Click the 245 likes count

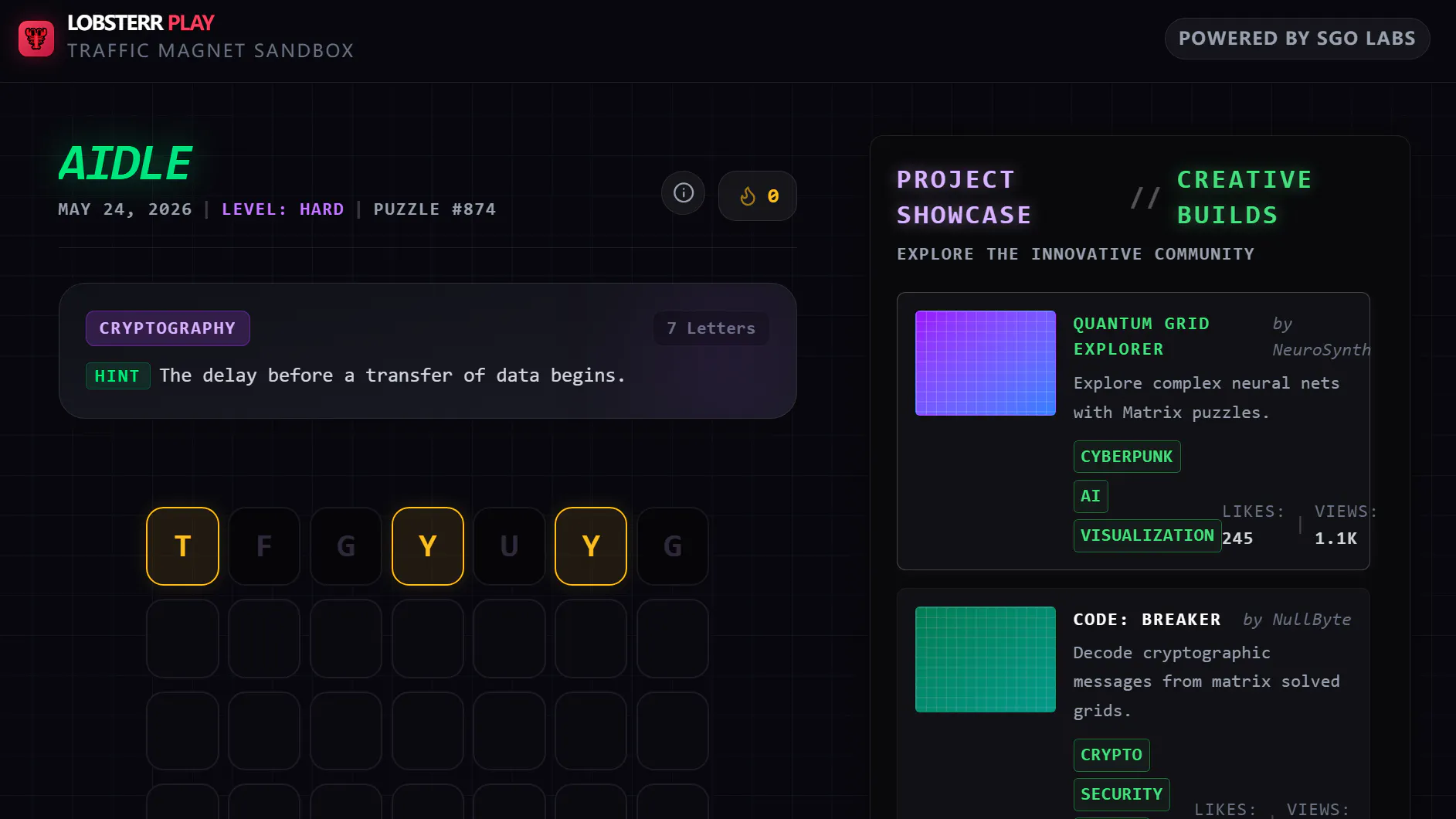click(1237, 539)
